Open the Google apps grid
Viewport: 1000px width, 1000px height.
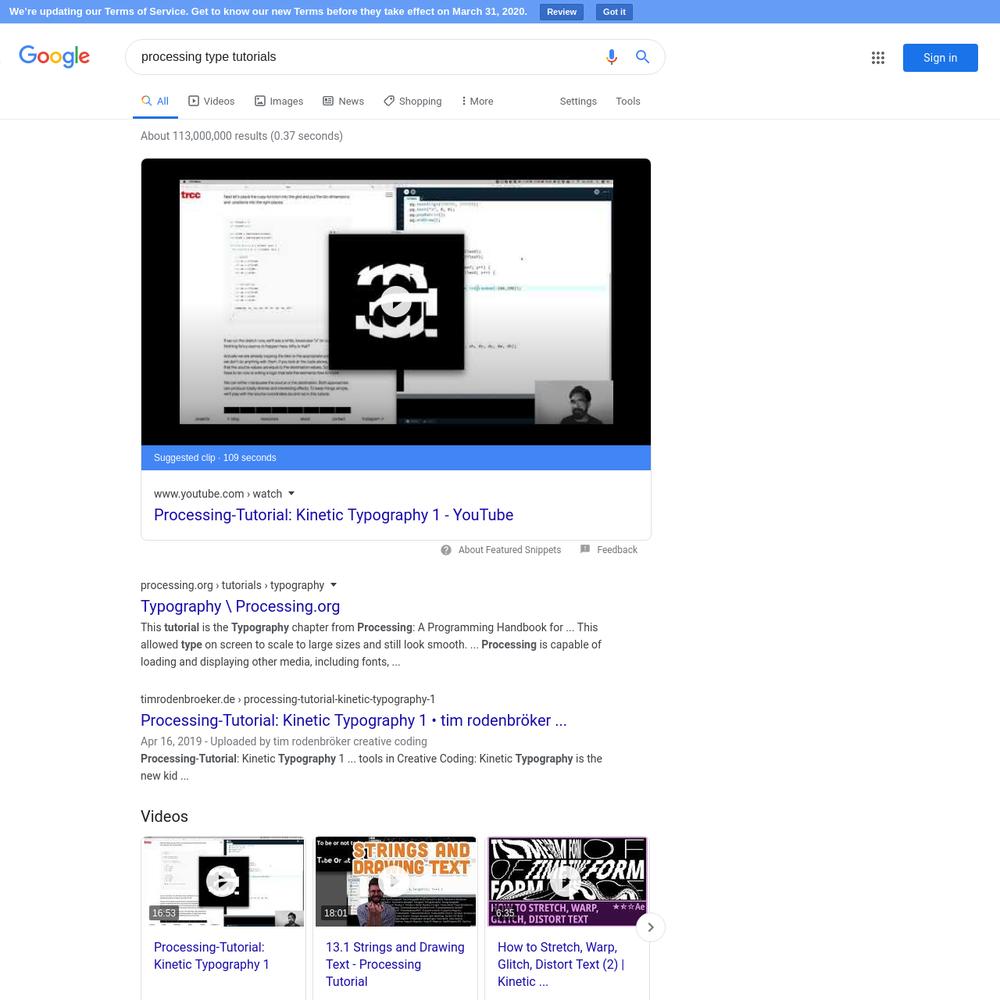coord(878,57)
